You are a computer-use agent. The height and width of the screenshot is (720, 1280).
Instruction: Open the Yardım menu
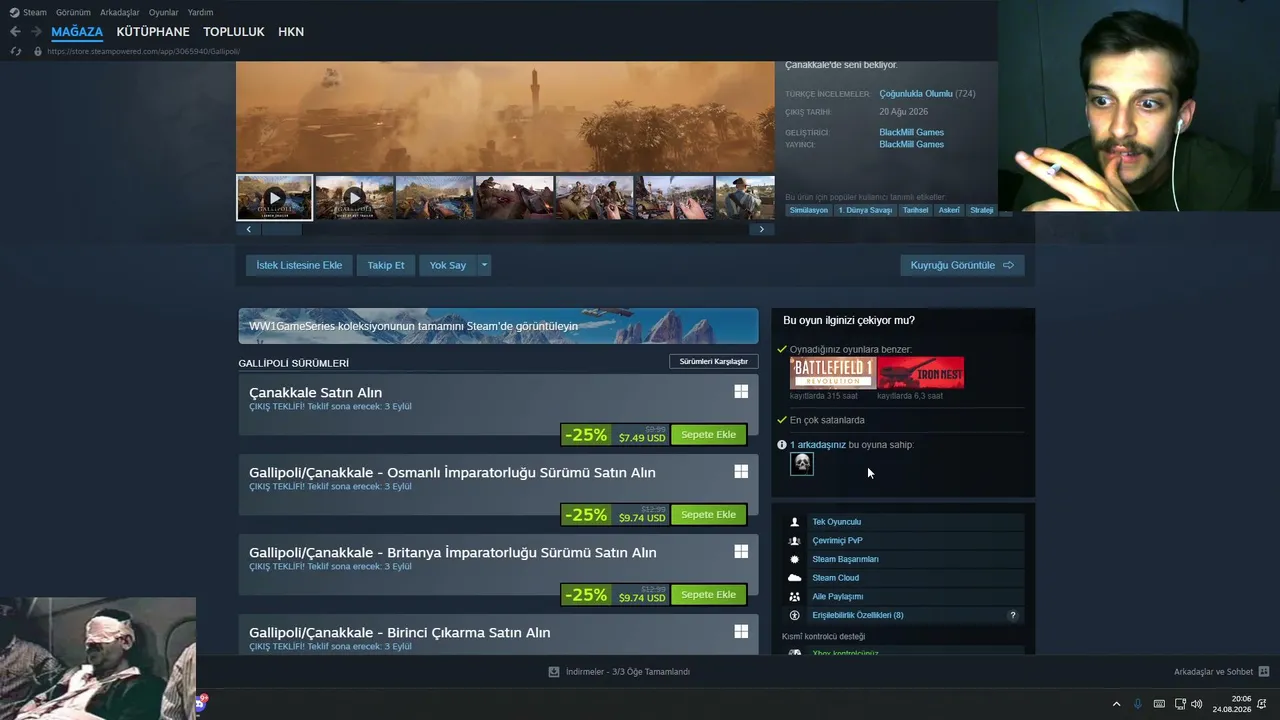(x=200, y=13)
